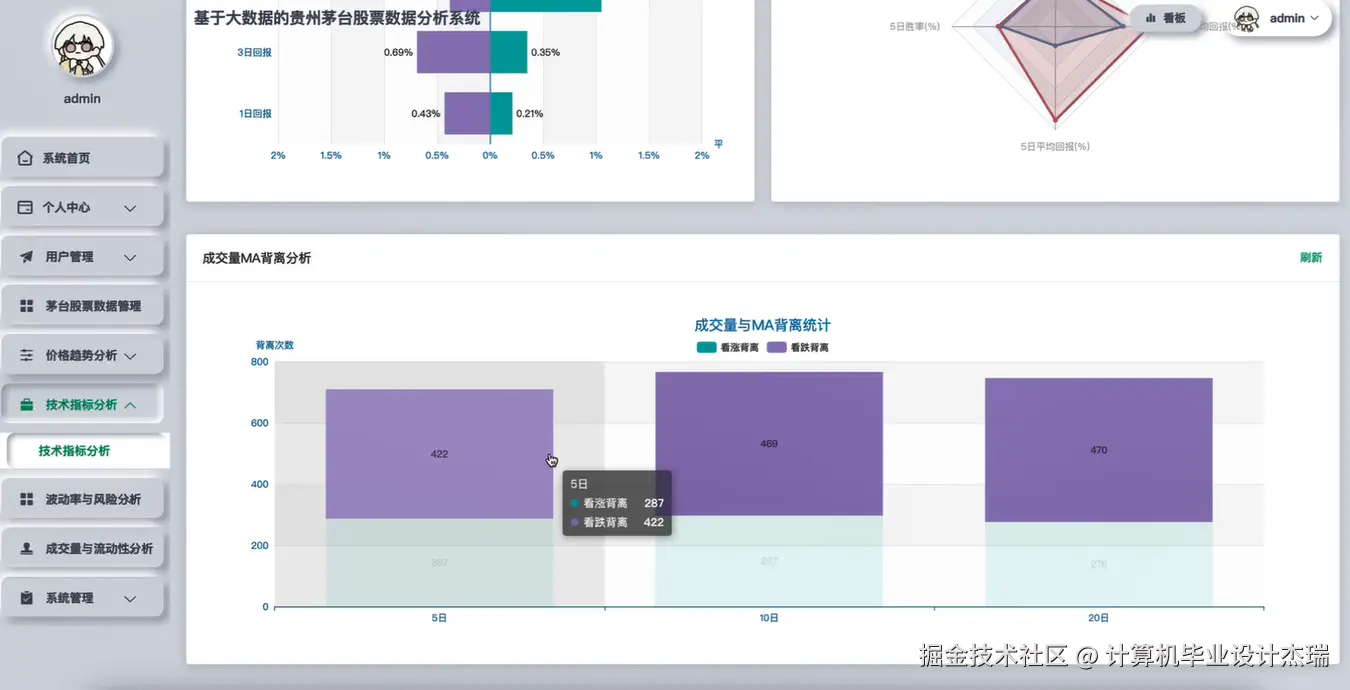1350x690 pixels.
Task: Click the admin username under the sidebar avatar
Action: coord(82,99)
